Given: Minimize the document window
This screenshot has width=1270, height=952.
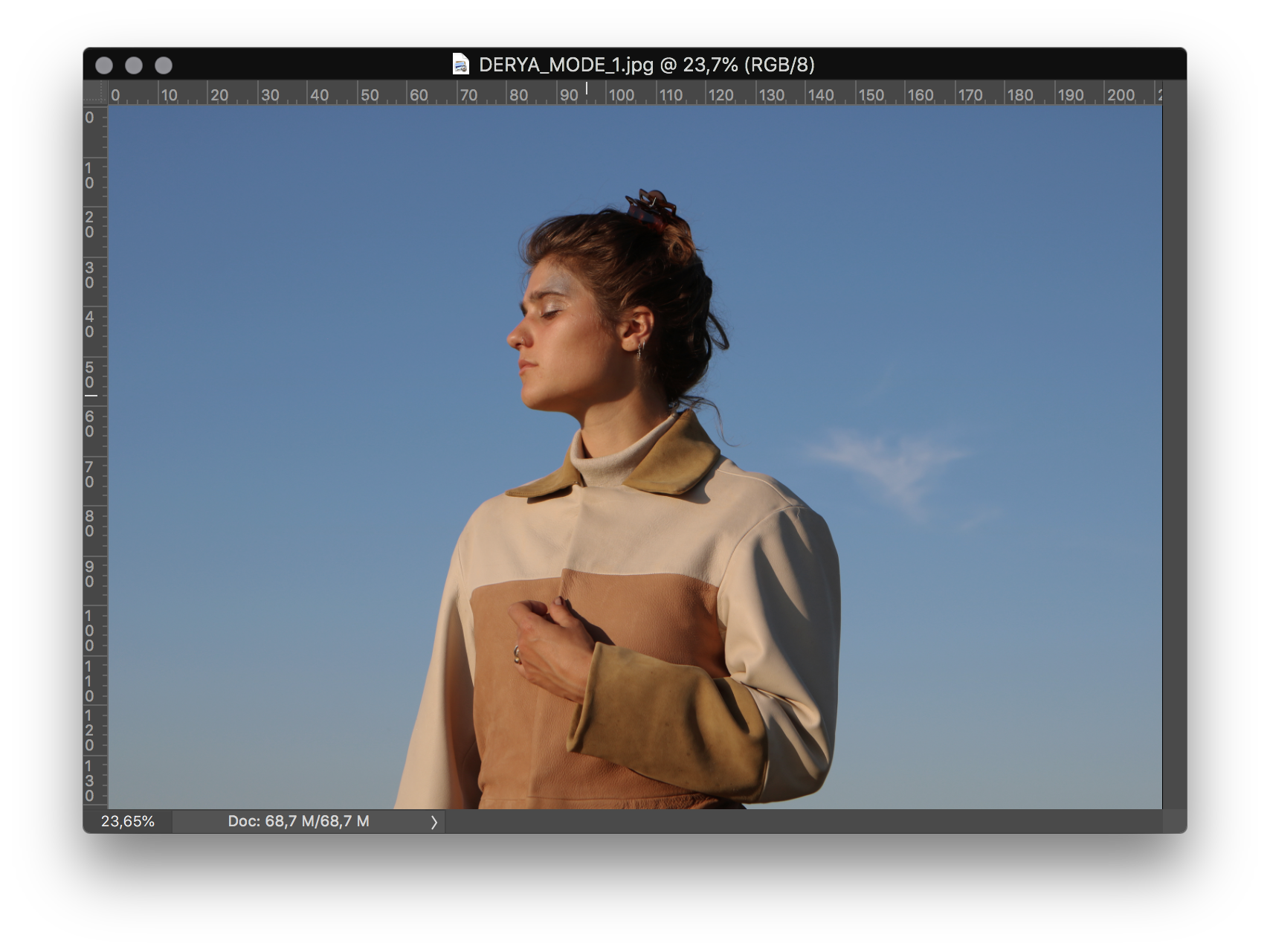Looking at the screenshot, I should (134, 65).
